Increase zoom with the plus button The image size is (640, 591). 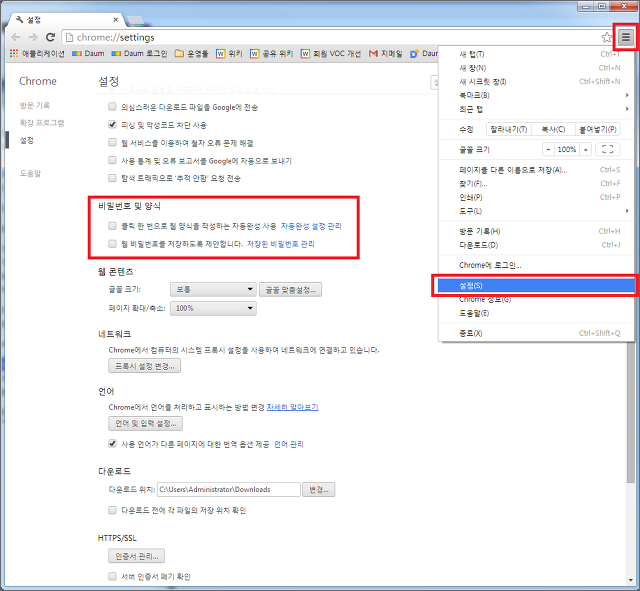pyautogui.click(x=586, y=149)
